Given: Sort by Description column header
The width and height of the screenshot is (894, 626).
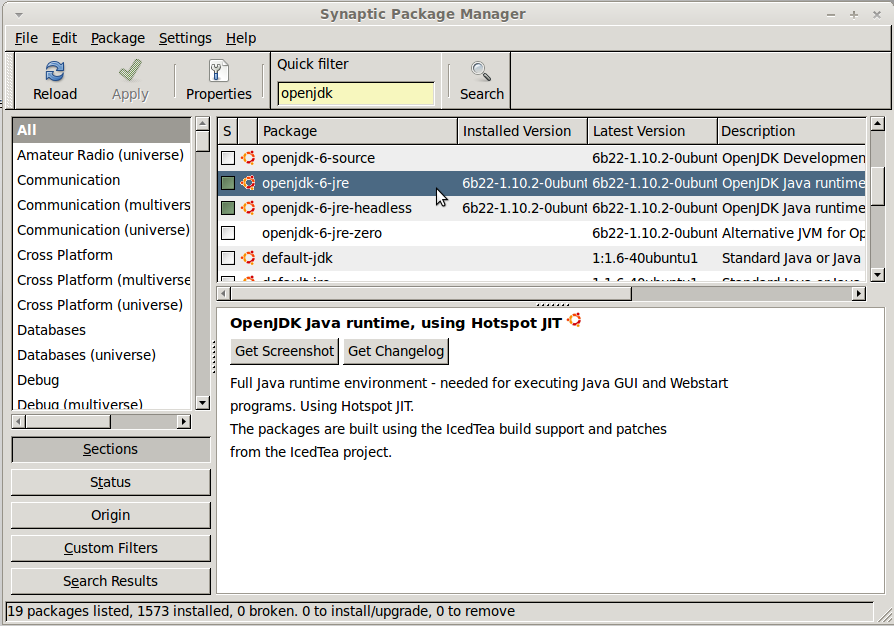Looking at the screenshot, I should click(791, 131).
